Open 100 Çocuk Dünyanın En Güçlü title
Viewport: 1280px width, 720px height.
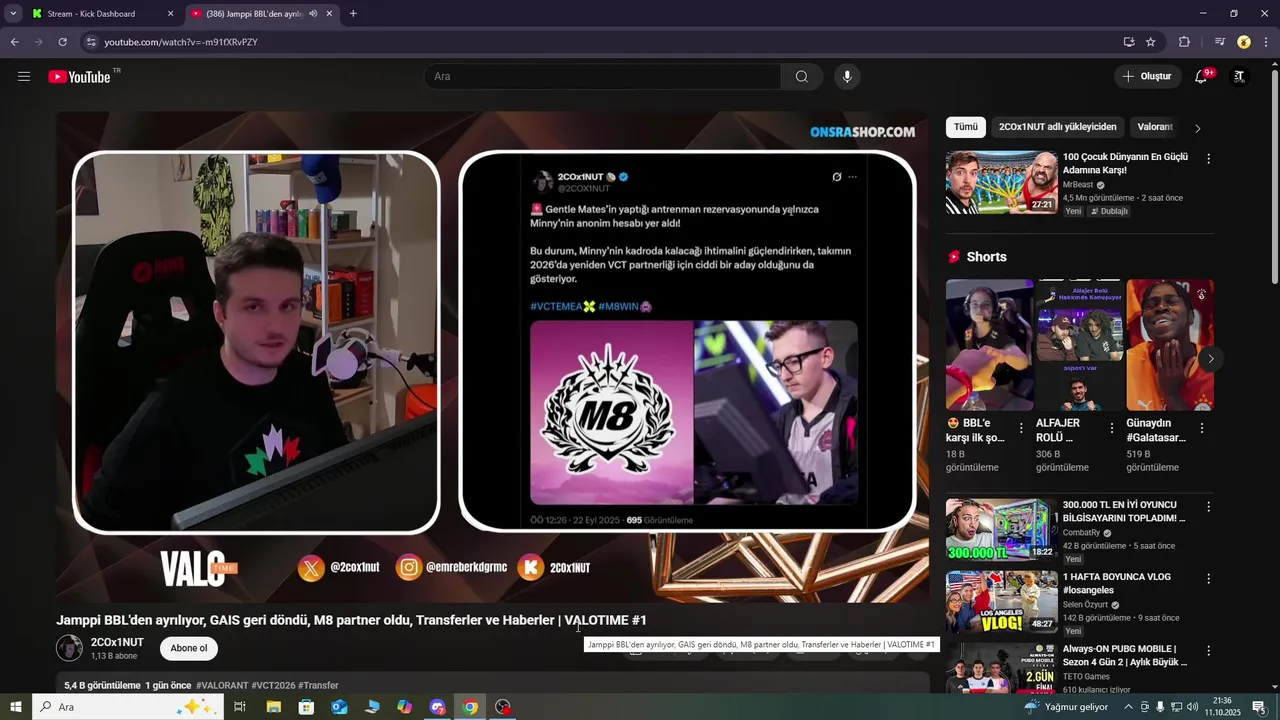[x=1125, y=164]
